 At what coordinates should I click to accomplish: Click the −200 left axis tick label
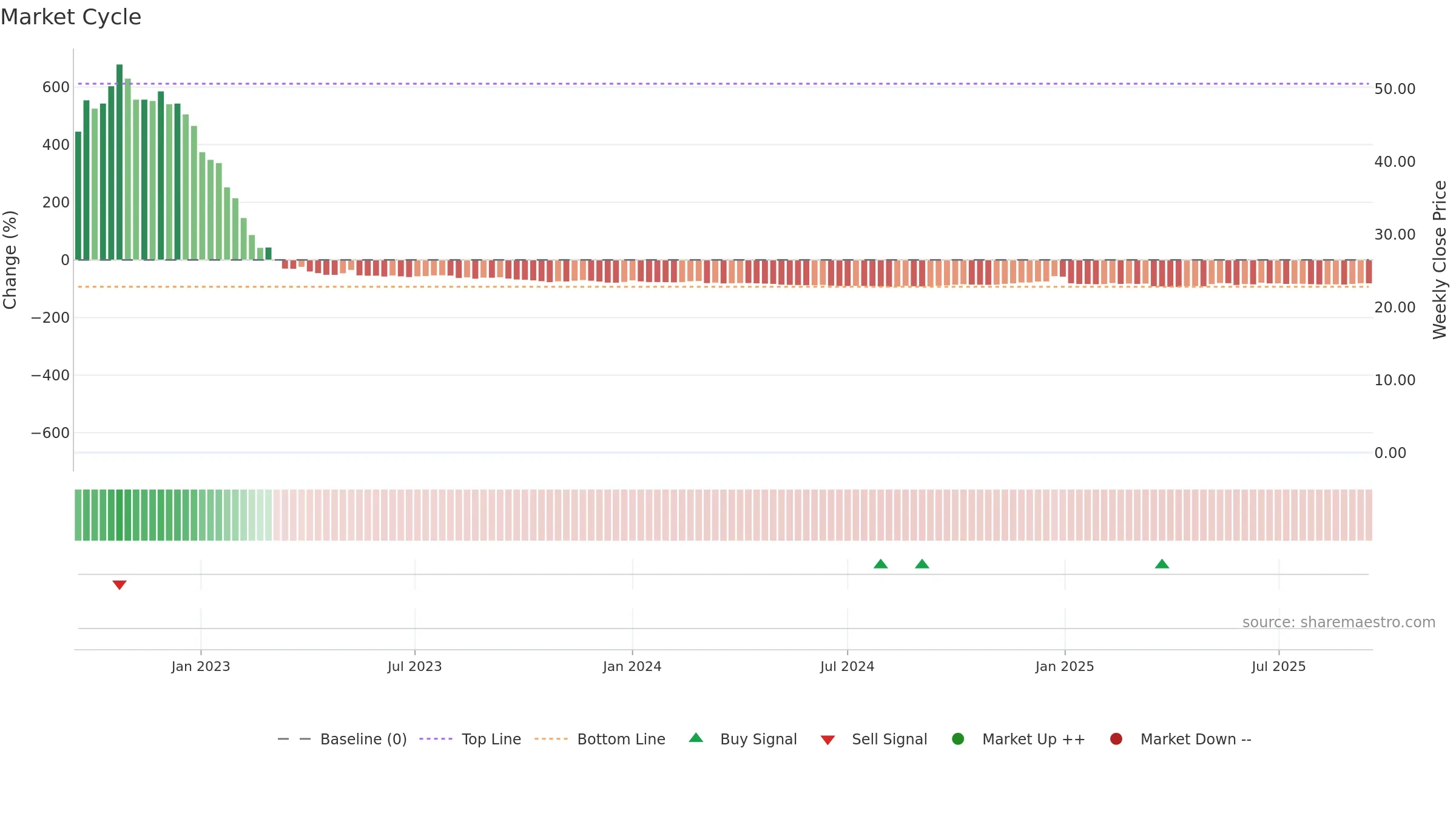click(x=50, y=317)
